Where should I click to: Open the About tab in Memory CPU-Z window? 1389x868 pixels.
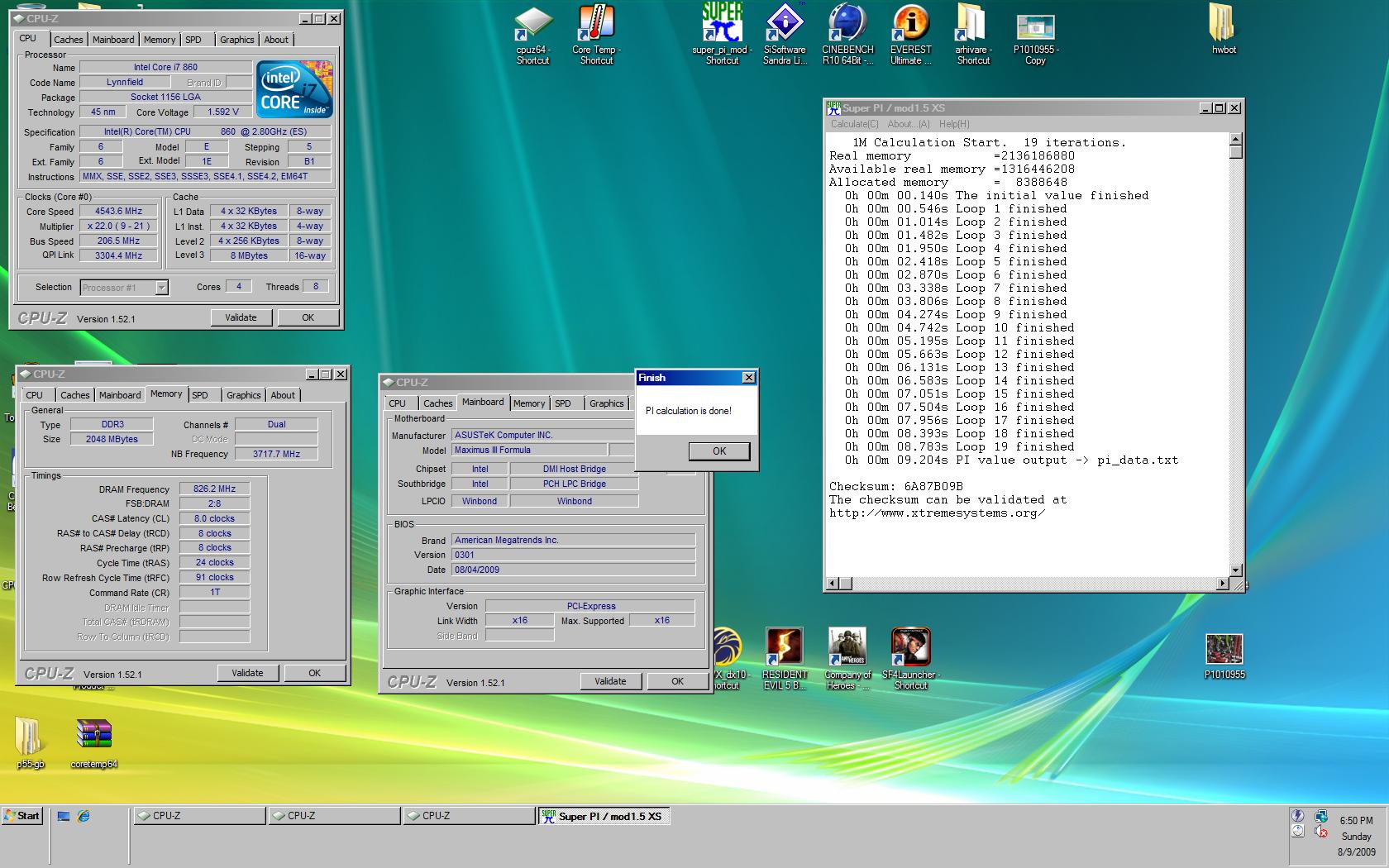pos(283,395)
